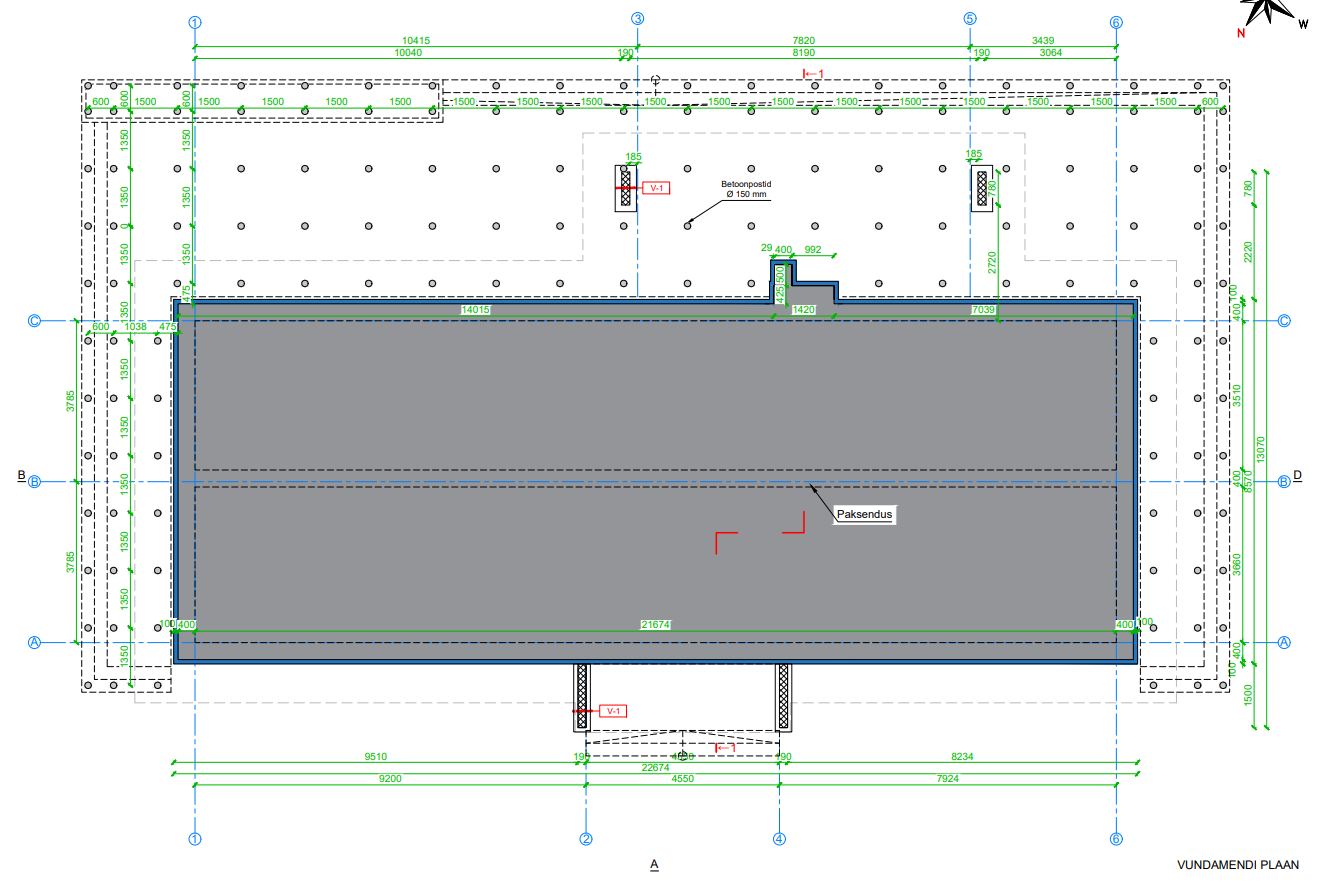Select axis bubble A on the right side
The width and height of the screenshot is (1338, 883).
1285,642
